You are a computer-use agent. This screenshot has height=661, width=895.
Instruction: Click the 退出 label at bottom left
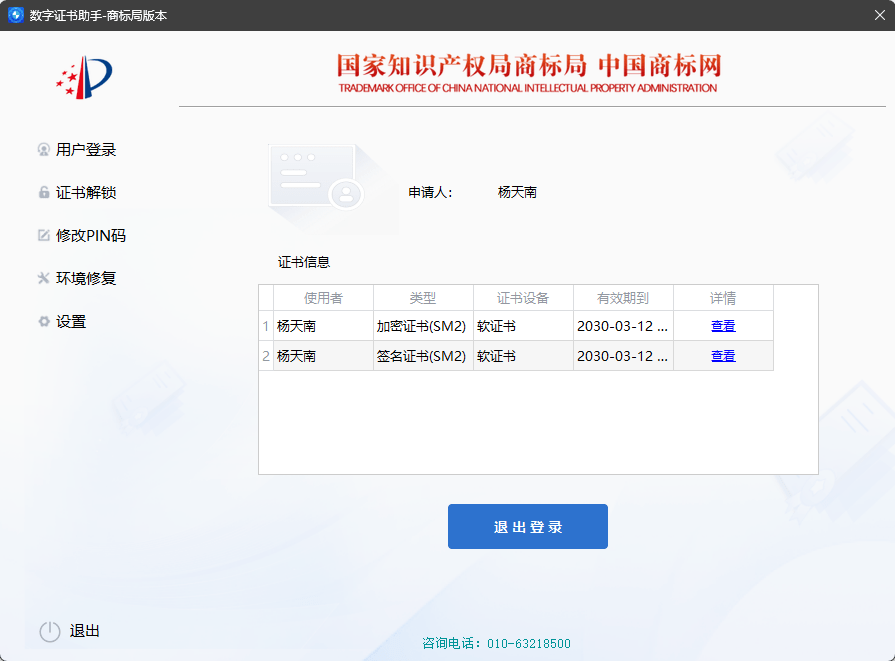(x=84, y=631)
